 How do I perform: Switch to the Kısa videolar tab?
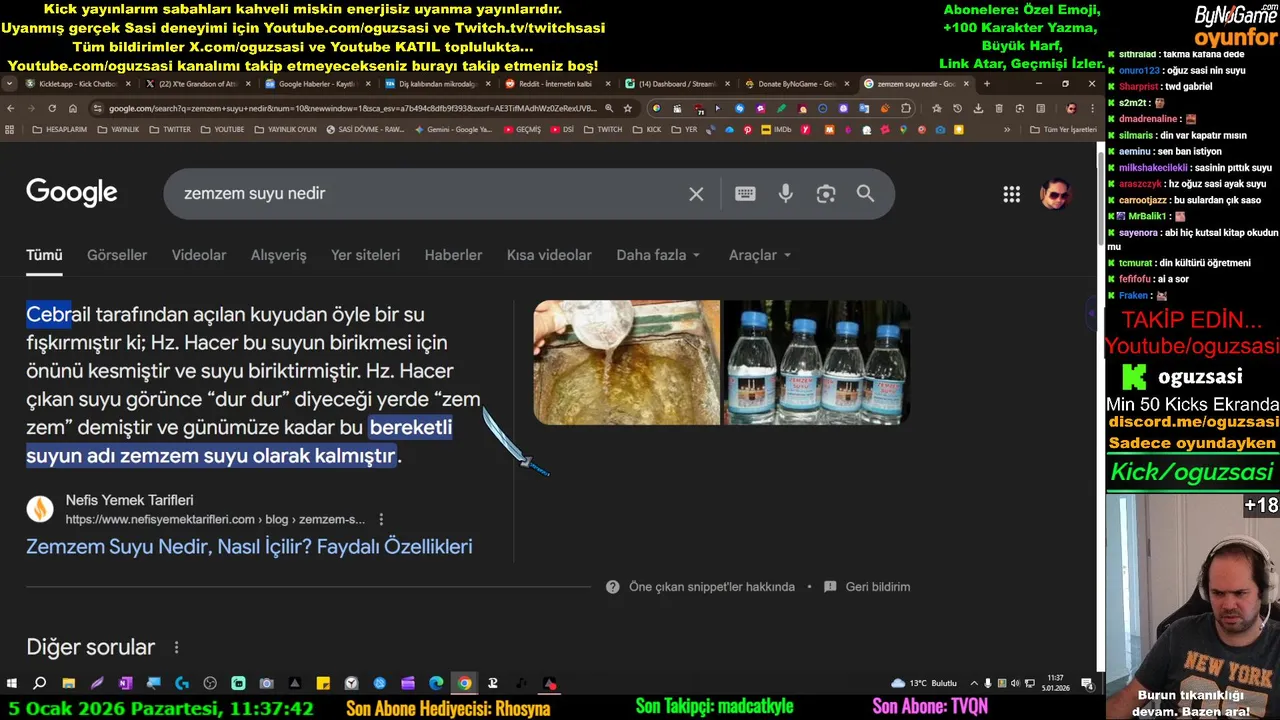click(x=549, y=255)
